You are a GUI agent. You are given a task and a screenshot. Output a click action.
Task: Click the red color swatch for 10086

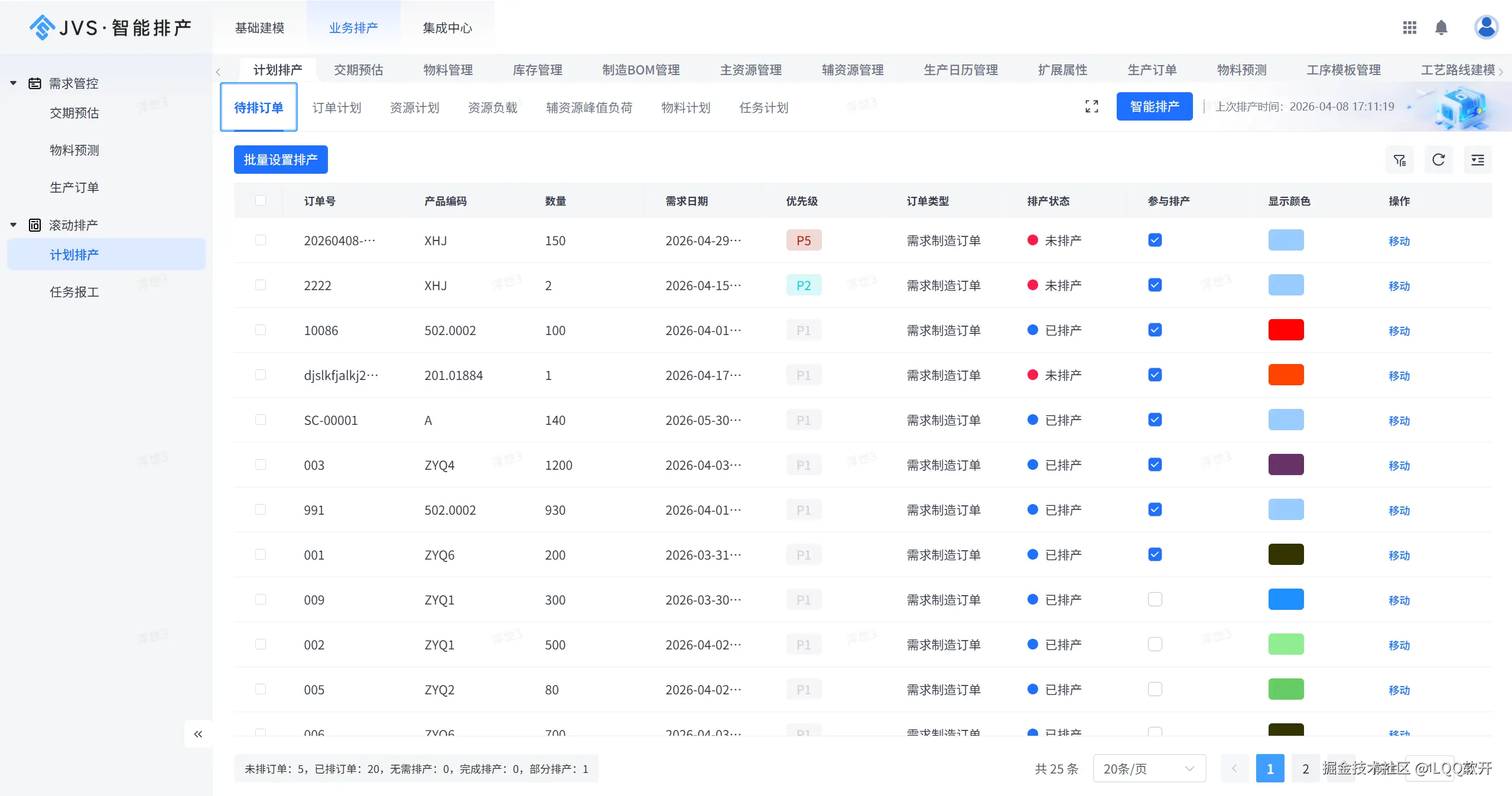click(x=1286, y=330)
